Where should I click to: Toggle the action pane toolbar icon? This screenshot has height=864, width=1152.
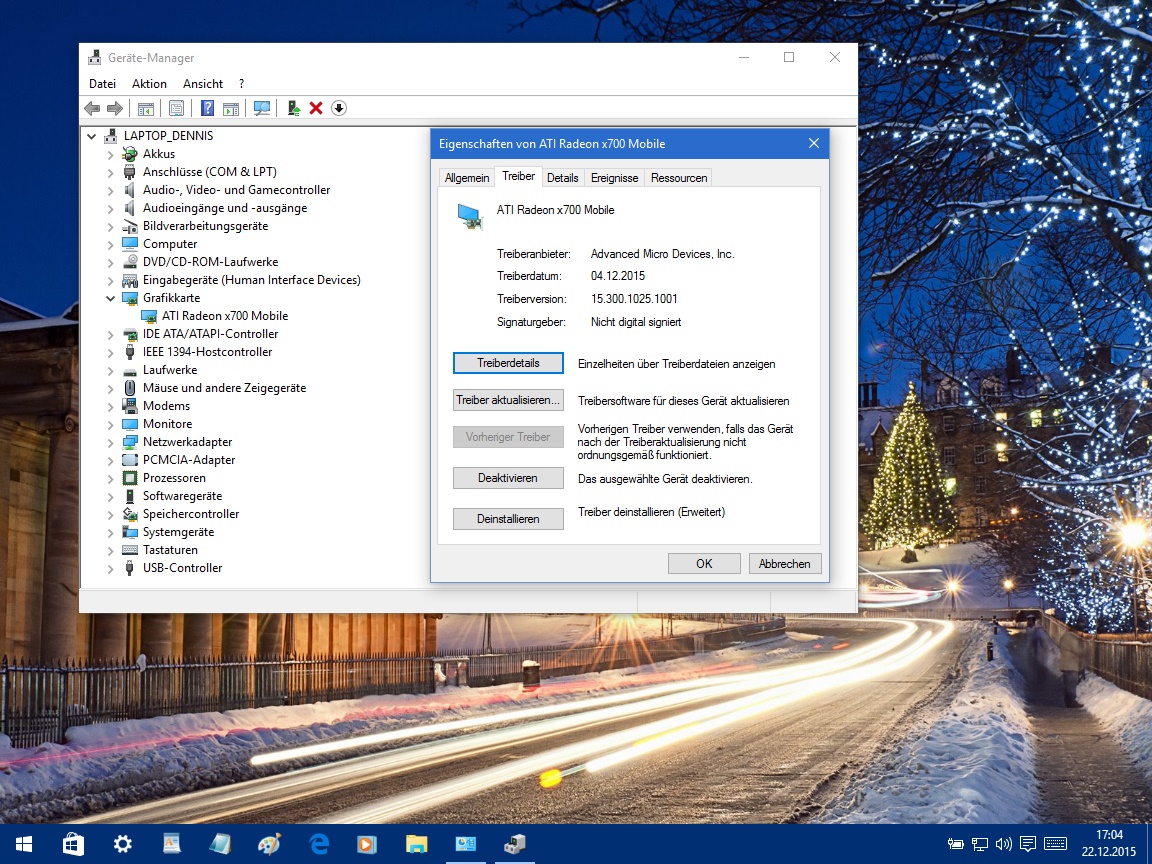[x=231, y=109]
